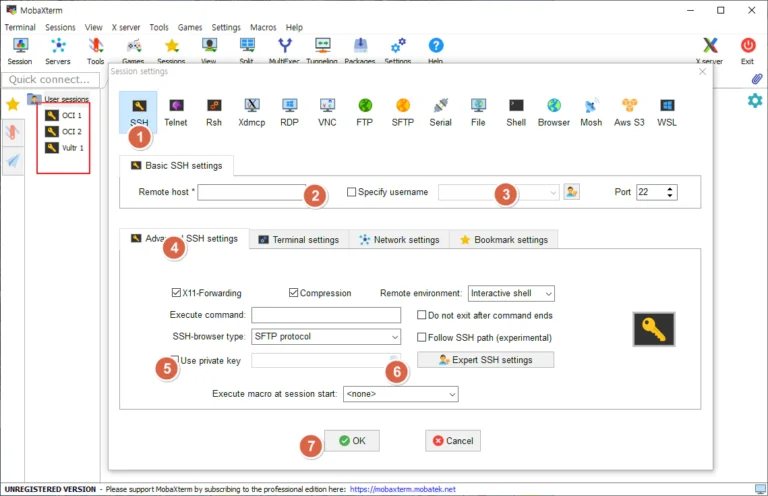Select the Telnet session type
This screenshot has width=768, height=496.
pos(176,112)
